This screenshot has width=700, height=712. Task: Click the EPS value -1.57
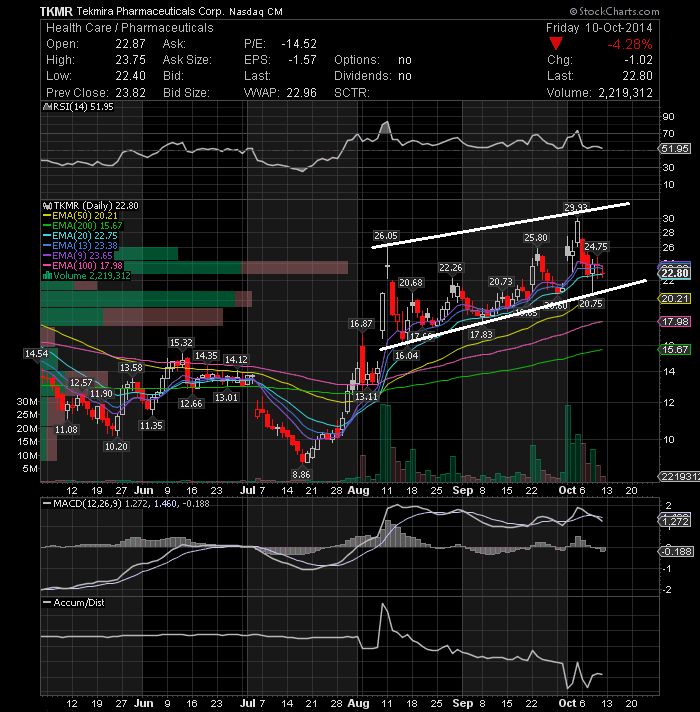click(x=302, y=60)
